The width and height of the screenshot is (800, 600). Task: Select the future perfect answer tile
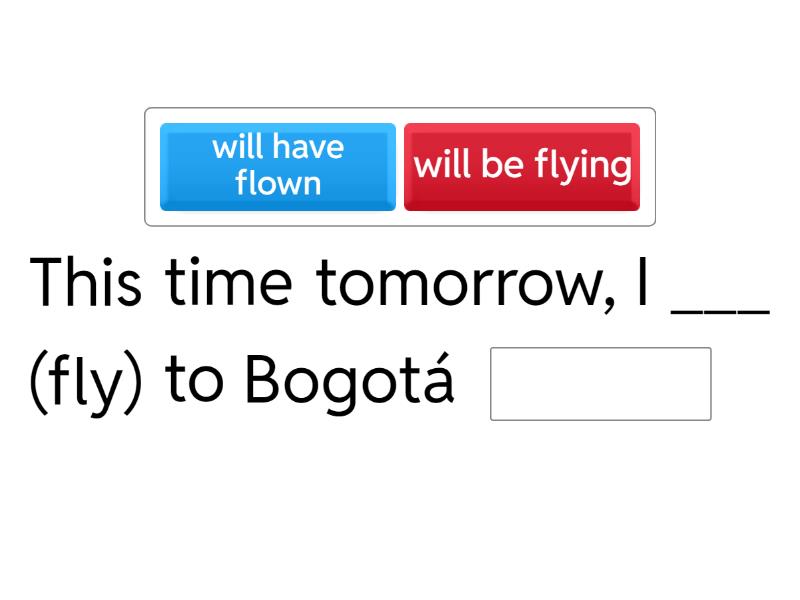278,166
